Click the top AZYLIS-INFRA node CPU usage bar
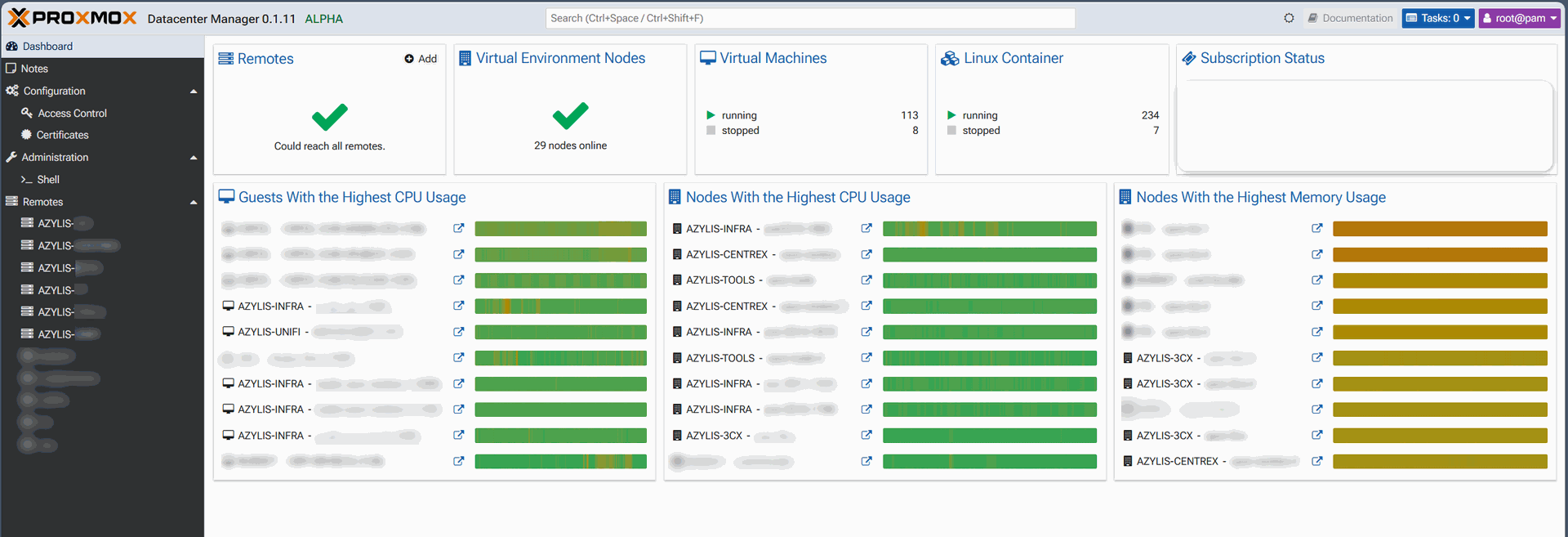 [x=989, y=229]
